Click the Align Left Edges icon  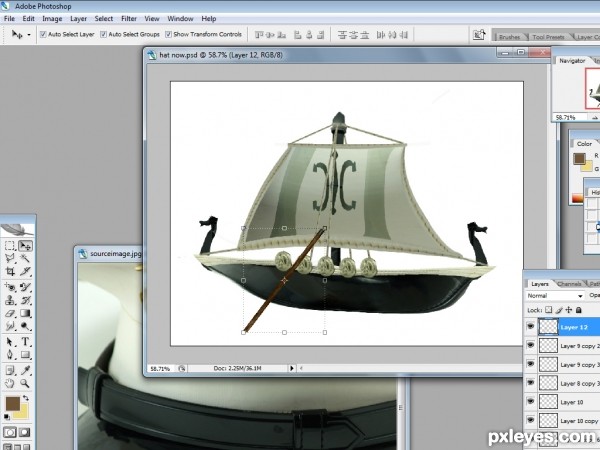click(298, 35)
